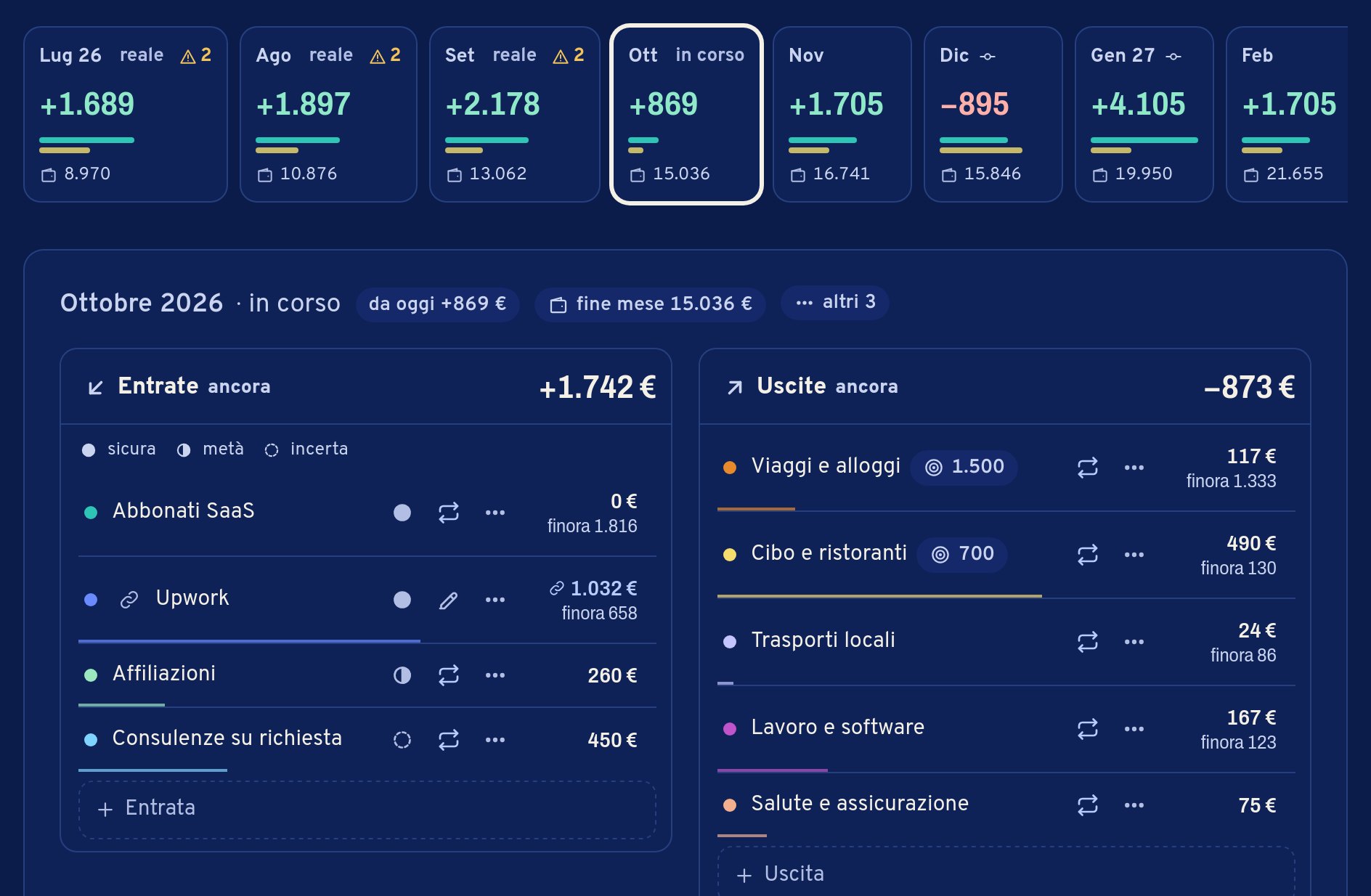Open the Dic month card
This screenshot has width=1371, height=896.
point(993,115)
